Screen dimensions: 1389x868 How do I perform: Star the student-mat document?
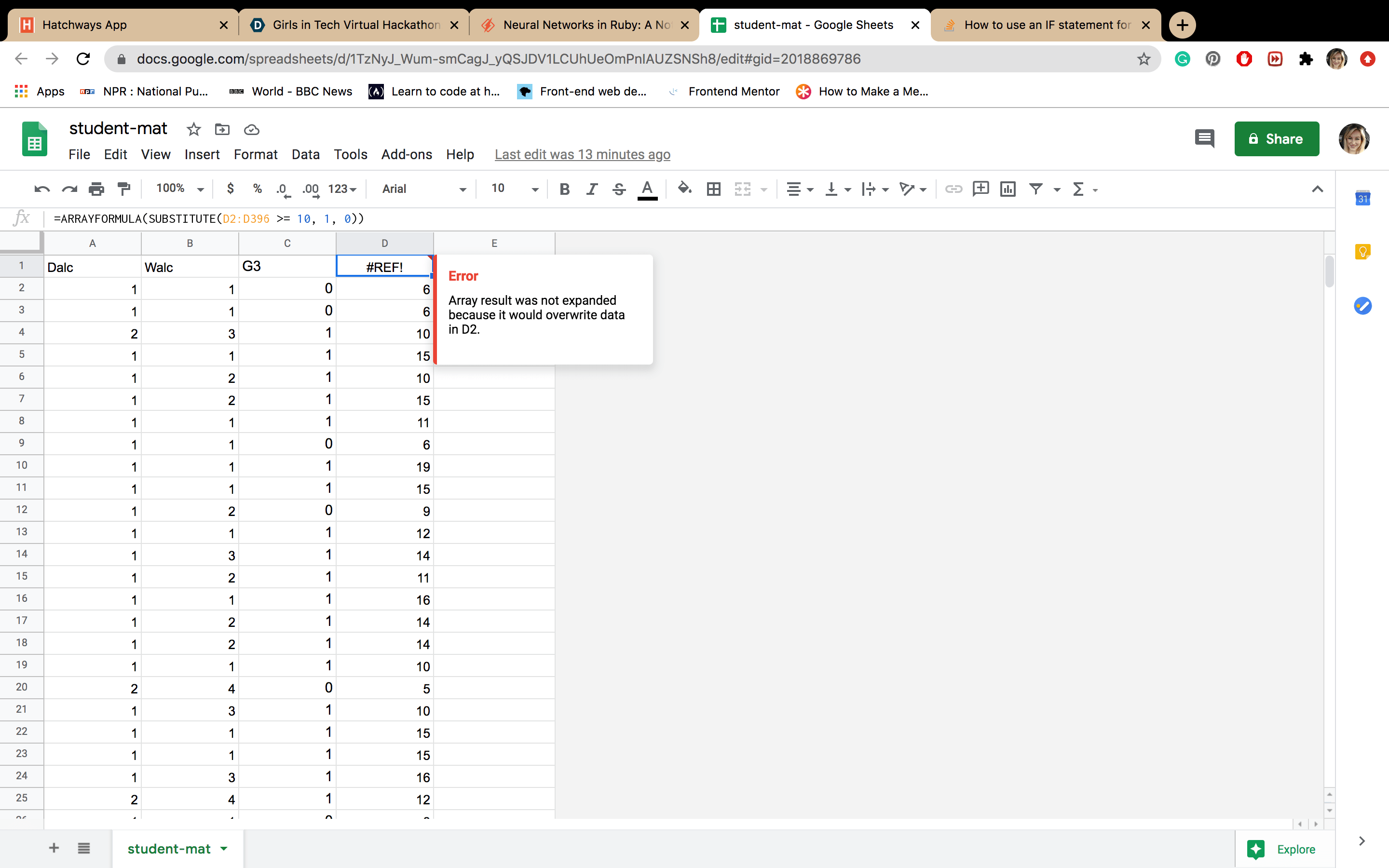pos(193,129)
